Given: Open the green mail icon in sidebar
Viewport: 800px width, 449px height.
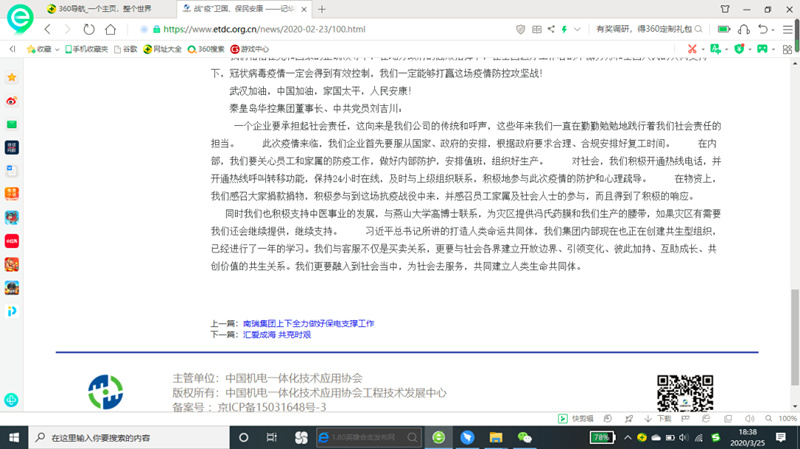Looking at the screenshot, I should [12, 124].
